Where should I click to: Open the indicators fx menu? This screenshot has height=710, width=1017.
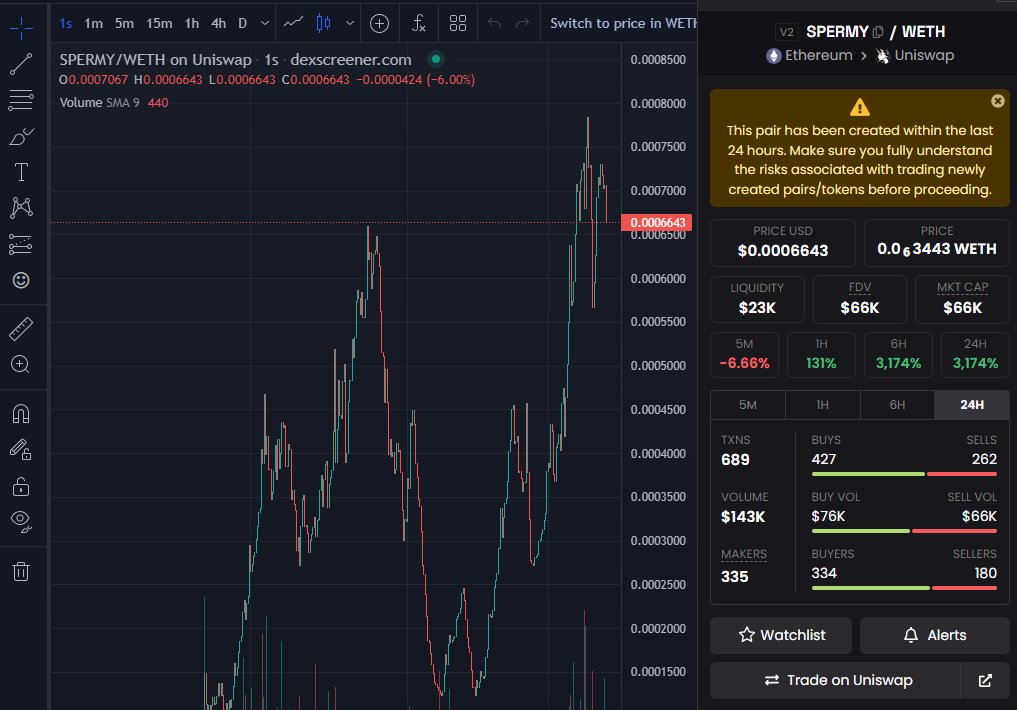[x=419, y=23]
